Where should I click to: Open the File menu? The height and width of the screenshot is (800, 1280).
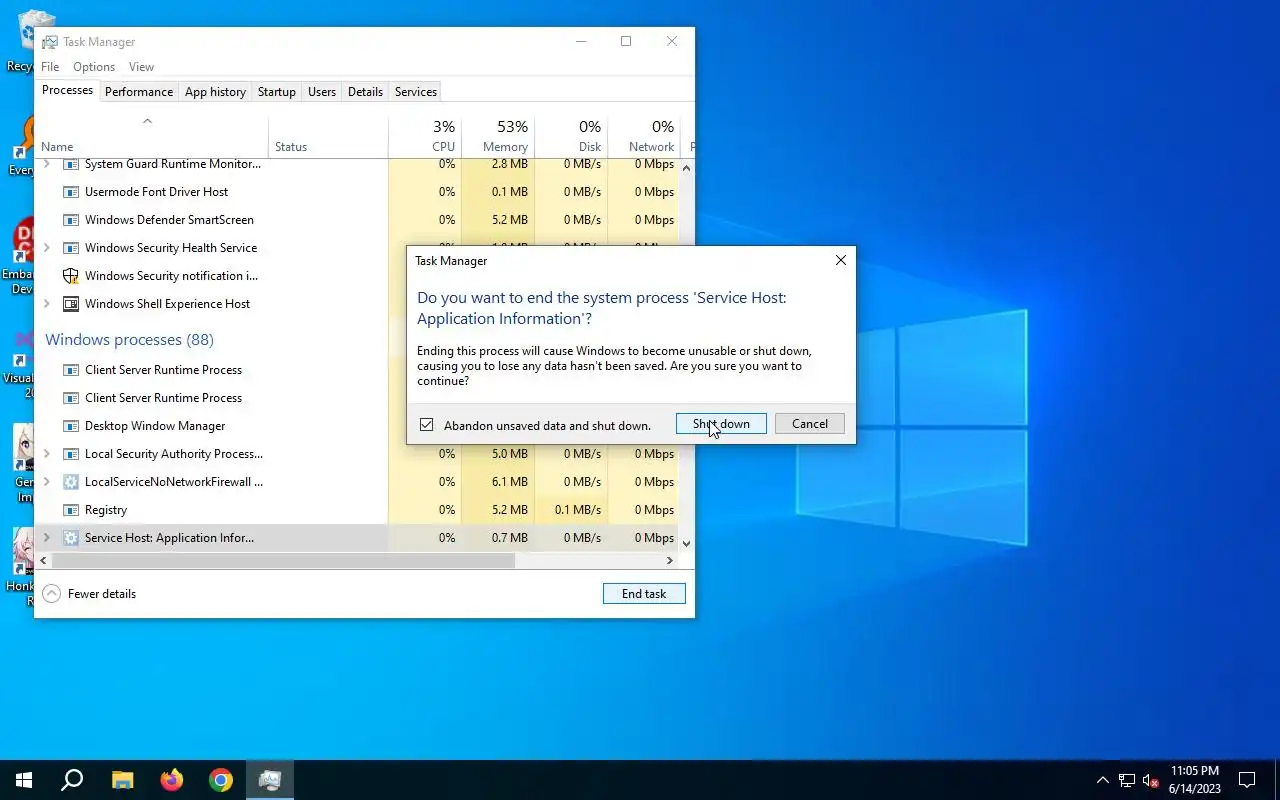(50, 67)
